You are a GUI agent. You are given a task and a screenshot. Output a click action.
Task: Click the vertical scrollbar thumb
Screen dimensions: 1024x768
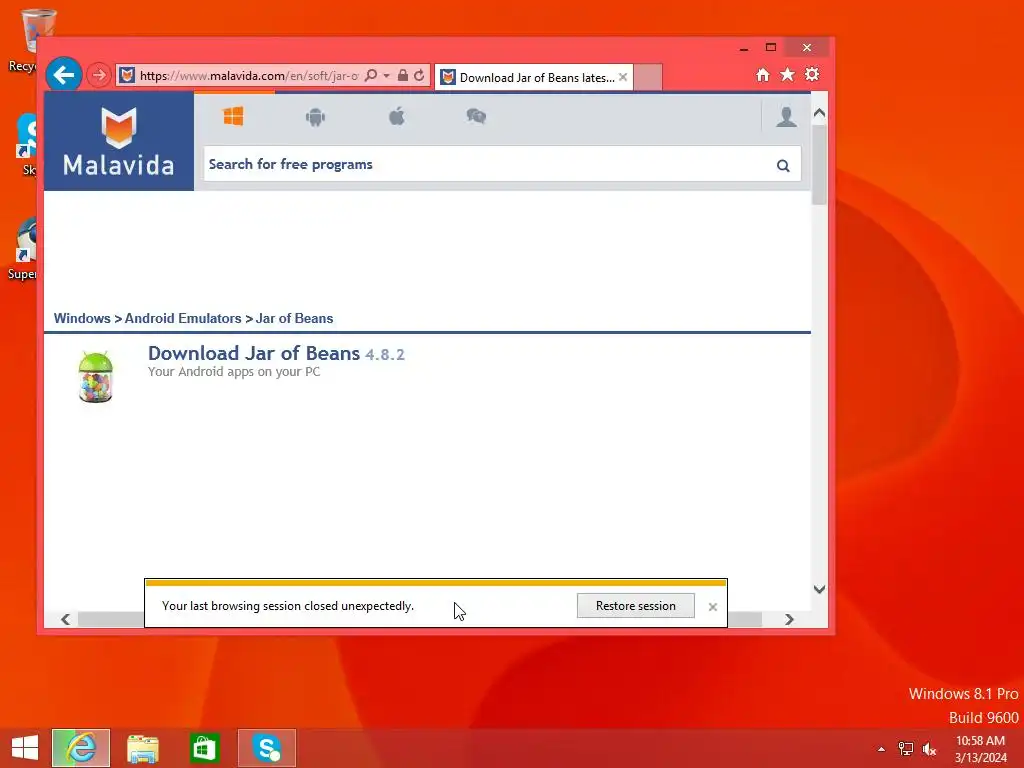tap(819, 164)
